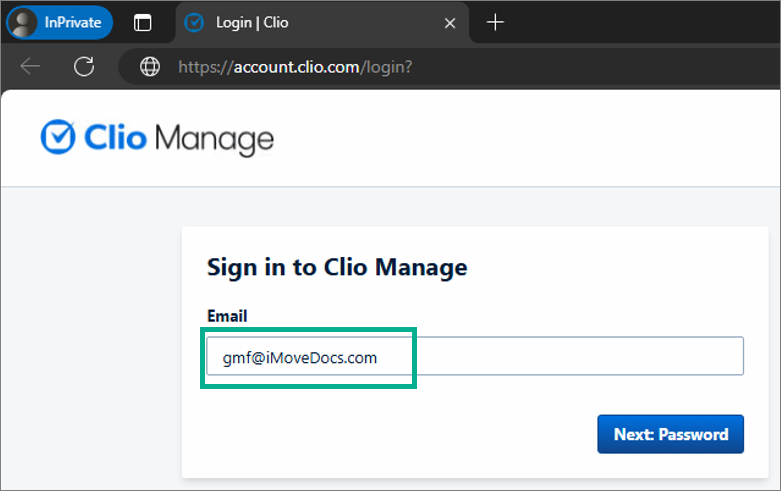Click the Next: Password button
The height and width of the screenshot is (491, 781).
[x=670, y=434]
